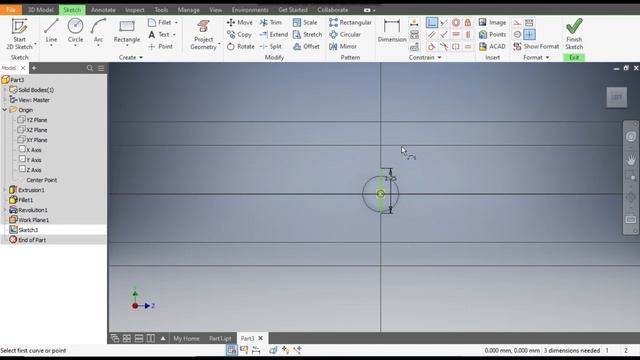Select the Point tool

point(160,47)
